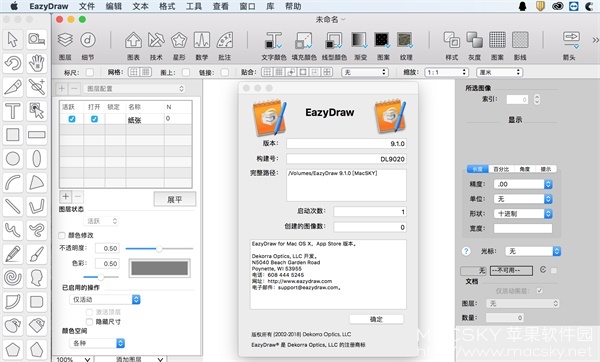
Task: Enable the 隐藏尺寸 checkbox
Action: pyautogui.click(x=90, y=321)
